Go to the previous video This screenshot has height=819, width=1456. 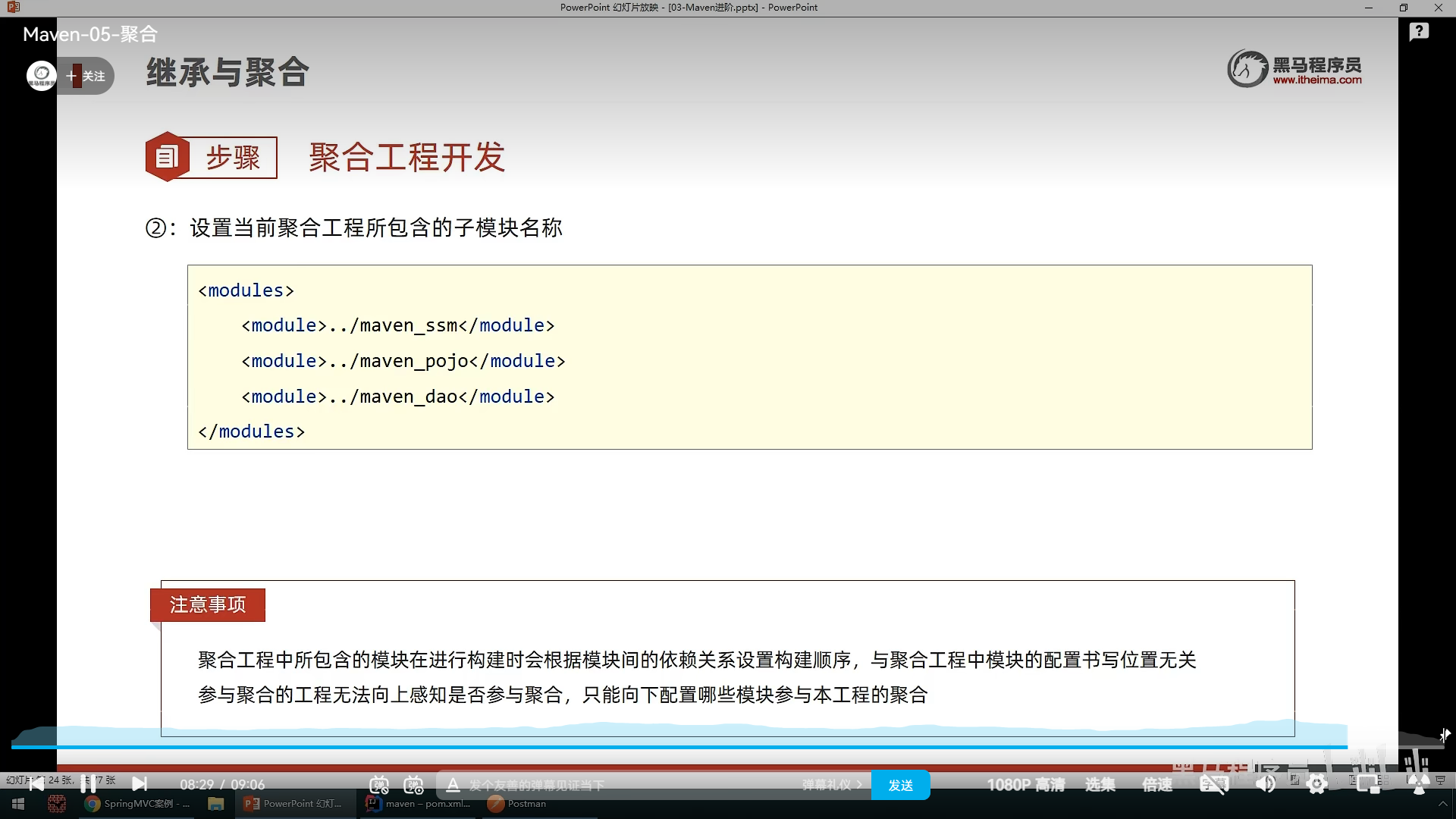(x=36, y=784)
